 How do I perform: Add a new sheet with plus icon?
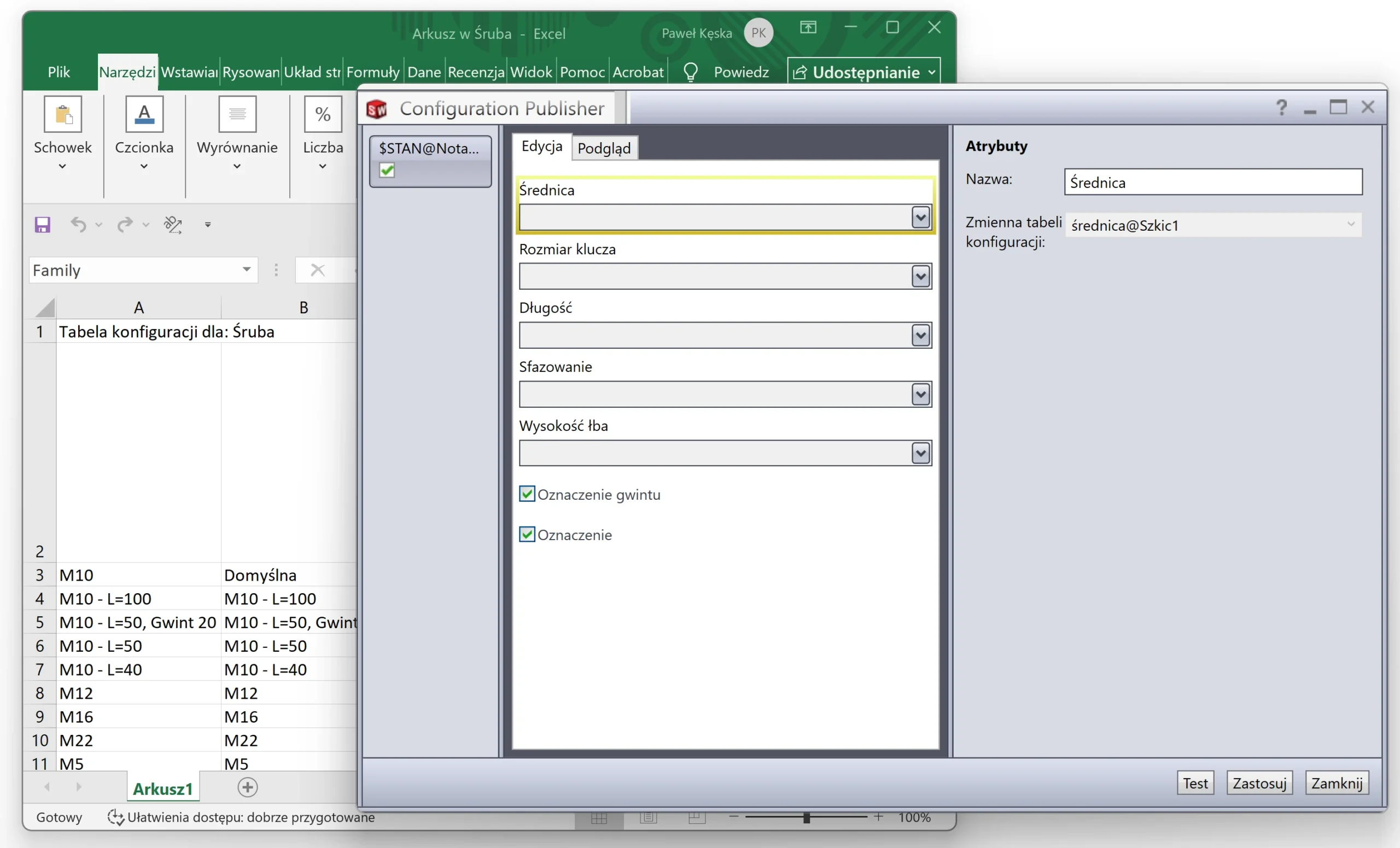[x=248, y=787]
